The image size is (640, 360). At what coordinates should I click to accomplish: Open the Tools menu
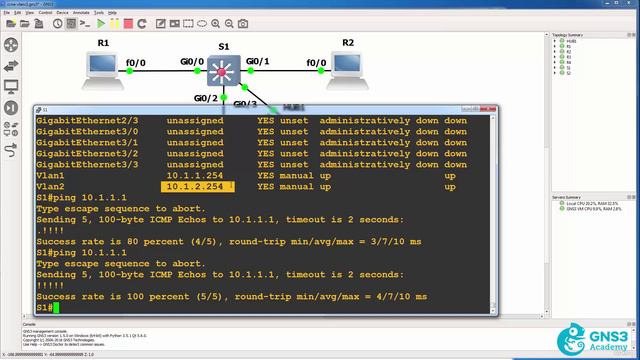point(99,13)
